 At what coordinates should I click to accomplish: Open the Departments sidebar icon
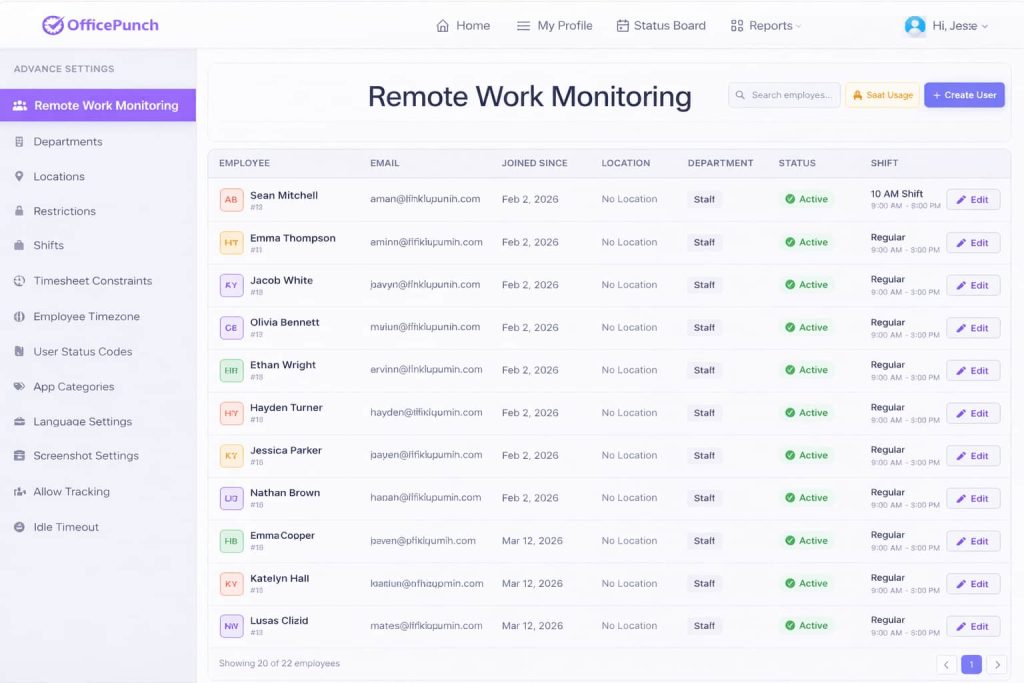click(19, 142)
